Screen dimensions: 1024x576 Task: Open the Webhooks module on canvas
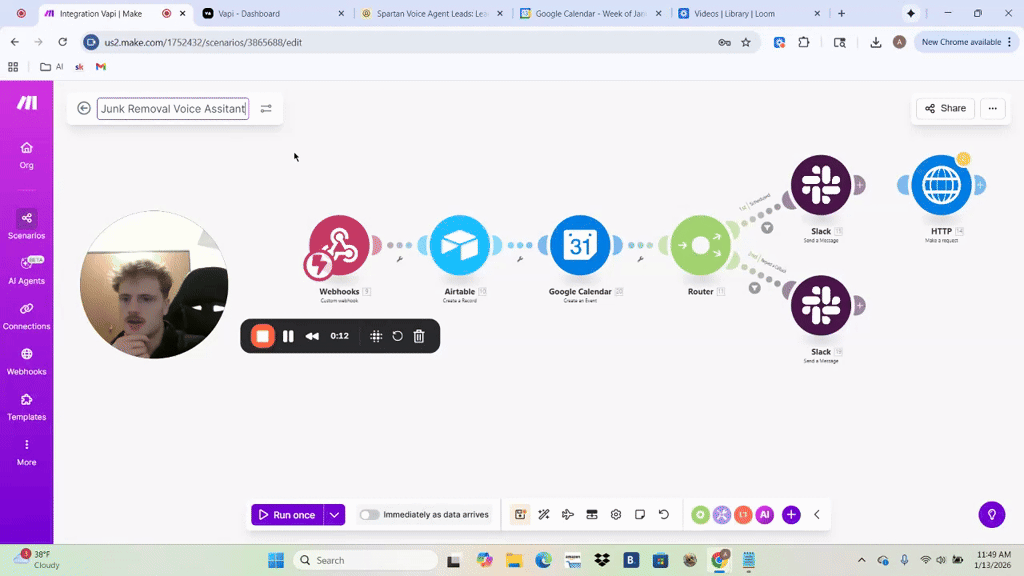point(339,246)
